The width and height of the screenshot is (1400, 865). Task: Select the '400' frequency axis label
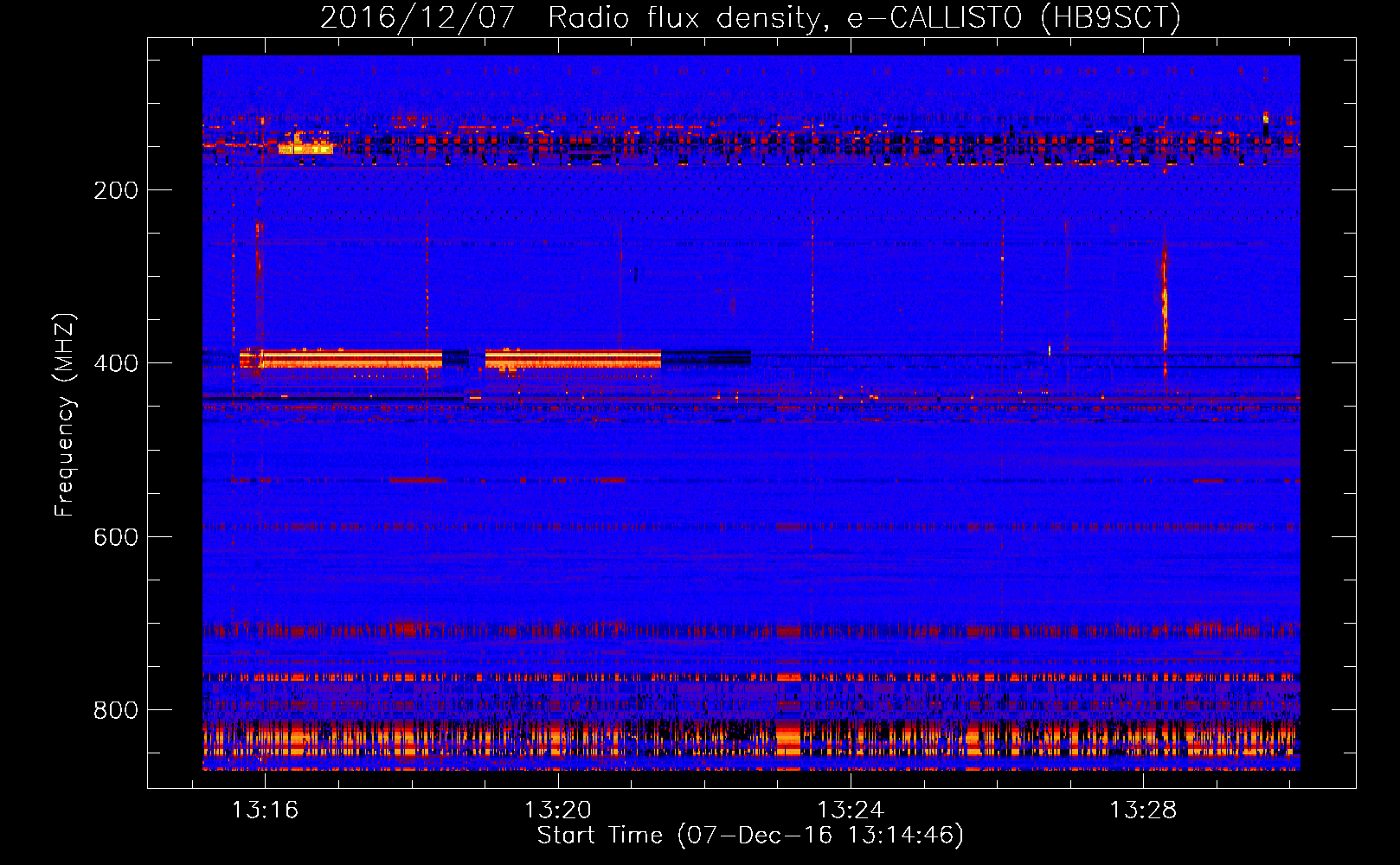(116, 363)
